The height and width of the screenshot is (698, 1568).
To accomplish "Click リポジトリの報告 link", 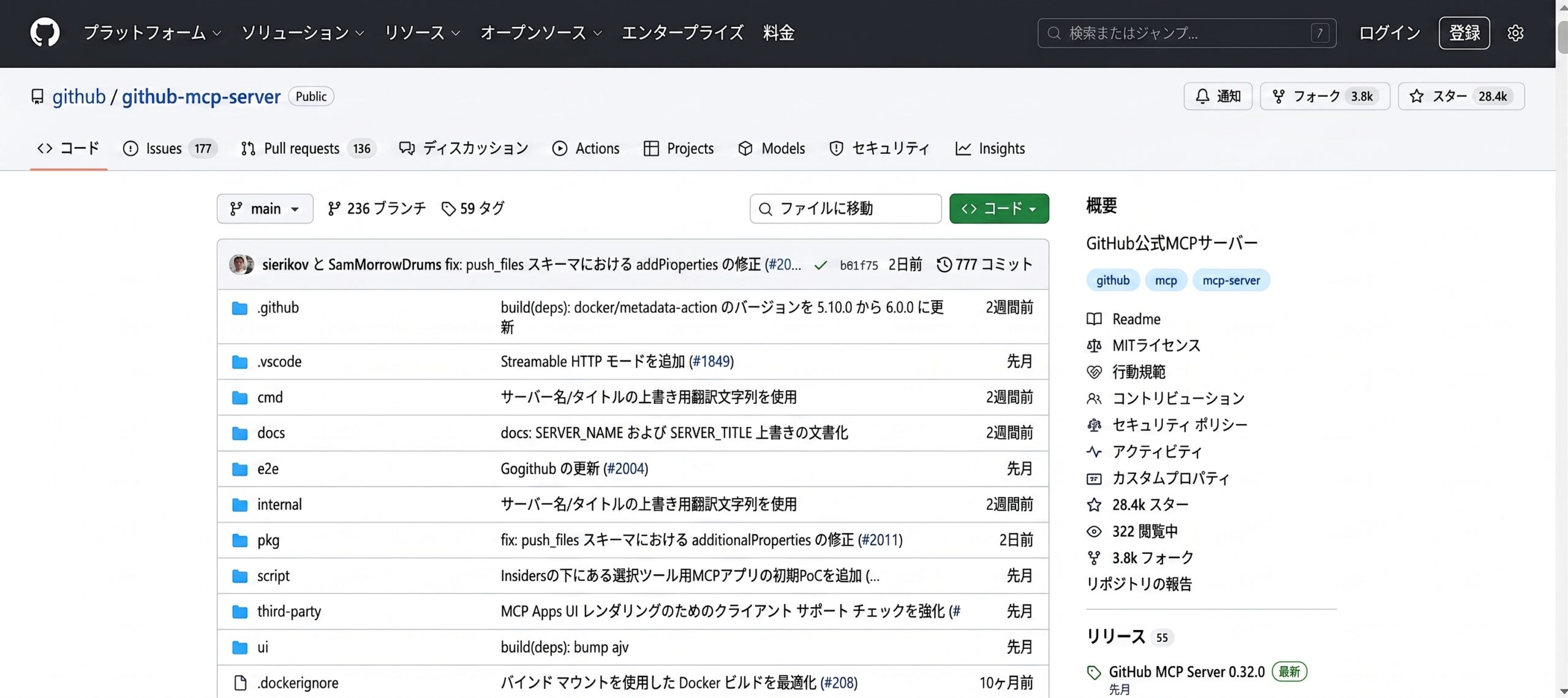I will pyautogui.click(x=1139, y=584).
